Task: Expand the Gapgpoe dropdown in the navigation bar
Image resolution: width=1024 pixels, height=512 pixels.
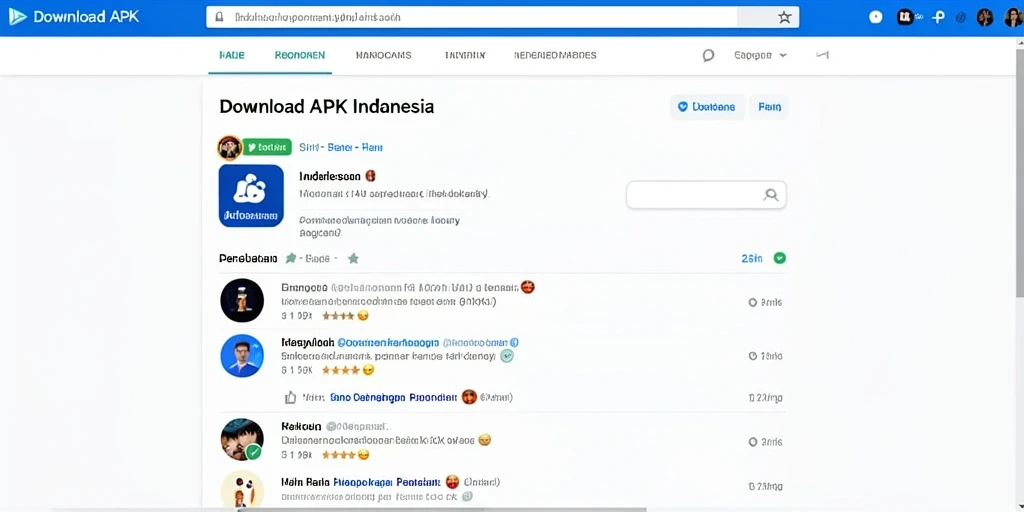Action: [x=760, y=56]
